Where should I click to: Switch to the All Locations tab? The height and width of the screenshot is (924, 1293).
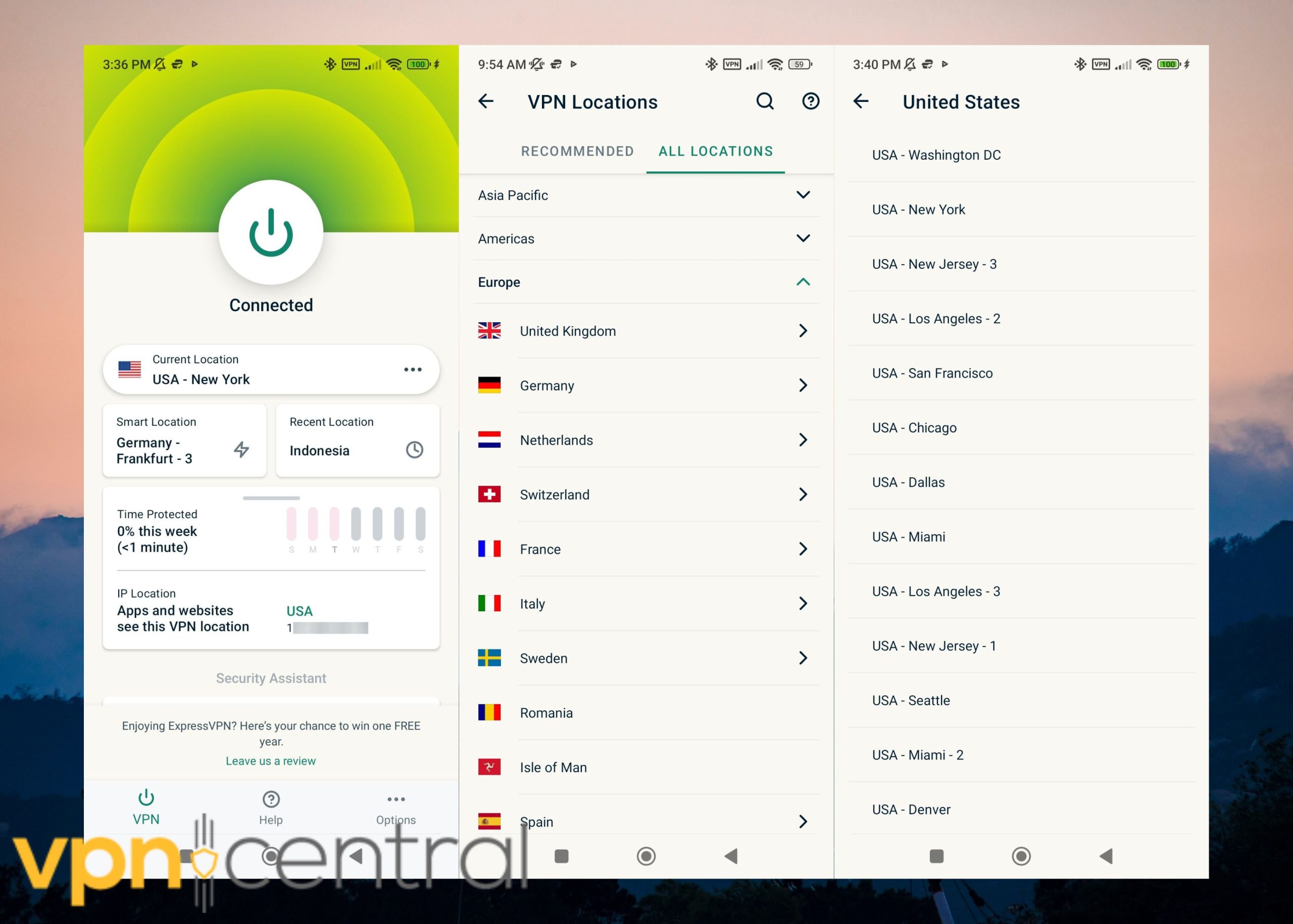(x=715, y=151)
